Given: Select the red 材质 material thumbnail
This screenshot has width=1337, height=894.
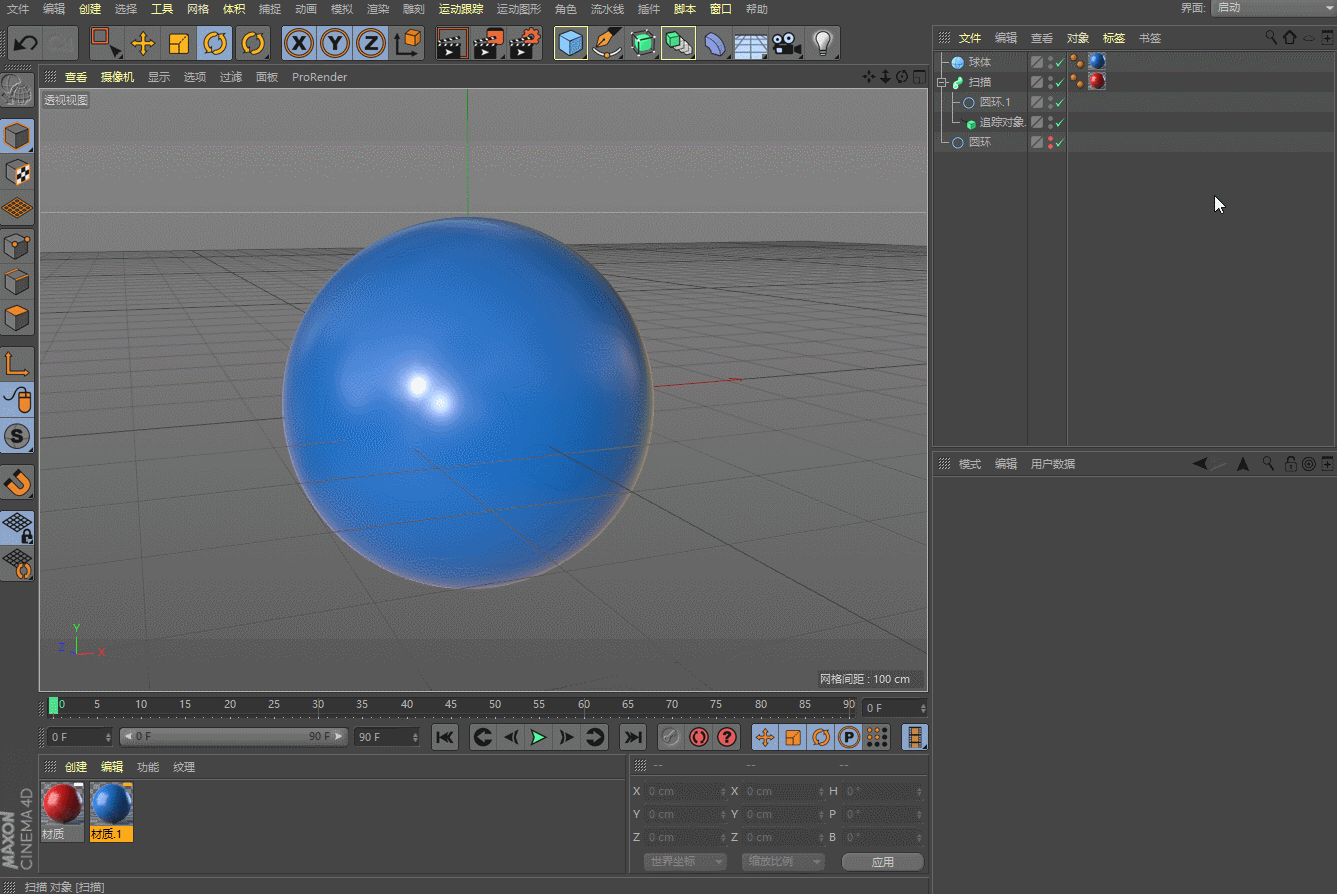Looking at the screenshot, I should click(x=62, y=805).
